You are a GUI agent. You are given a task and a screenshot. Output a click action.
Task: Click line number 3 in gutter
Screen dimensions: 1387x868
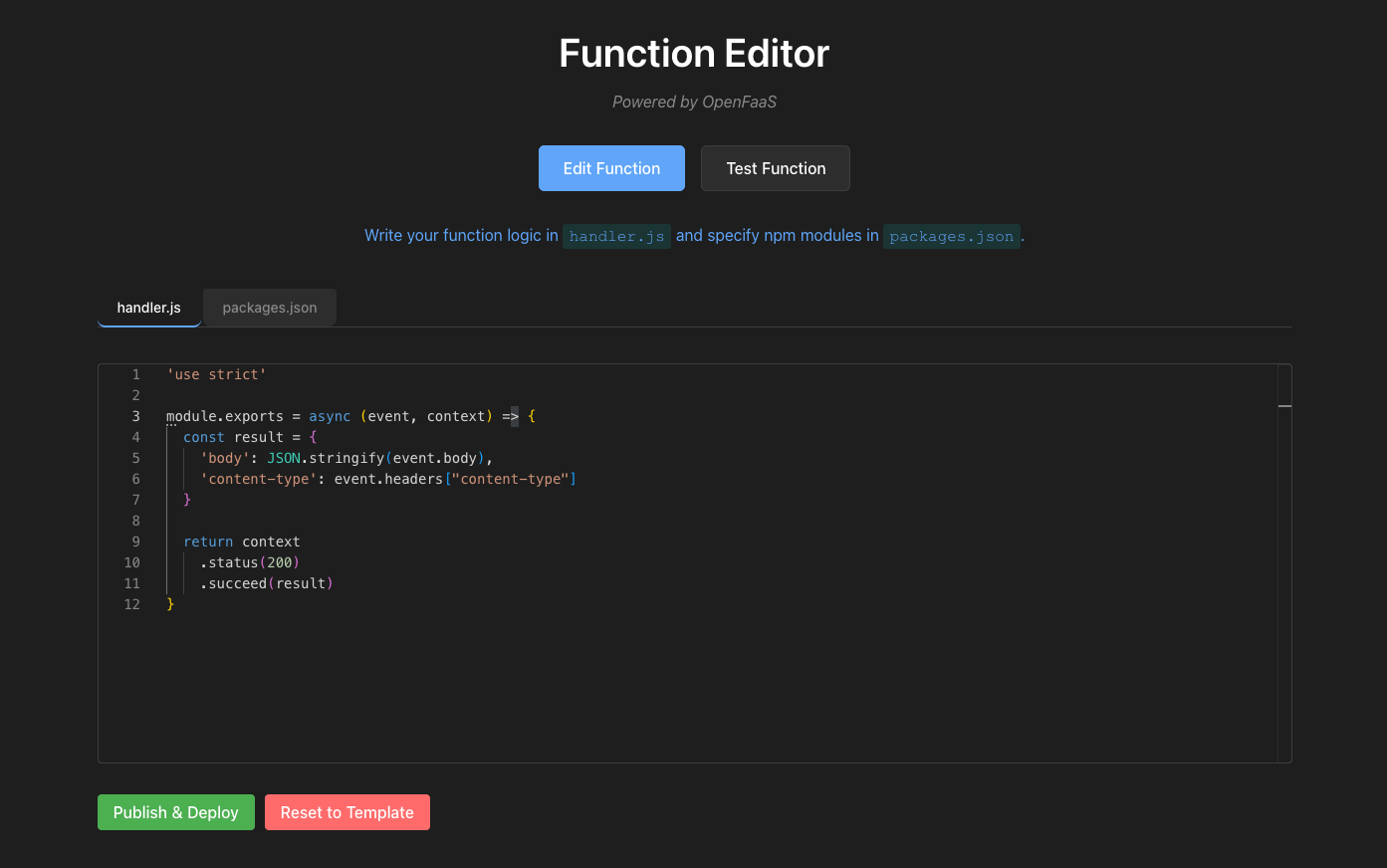[136, 416]
